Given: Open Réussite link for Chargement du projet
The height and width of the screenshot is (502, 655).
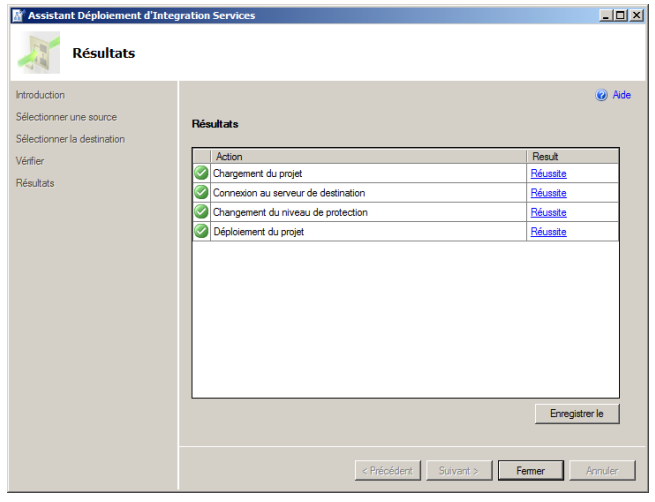Looking at the screenshot, I should pyautogui.click(x=548, y=173).
